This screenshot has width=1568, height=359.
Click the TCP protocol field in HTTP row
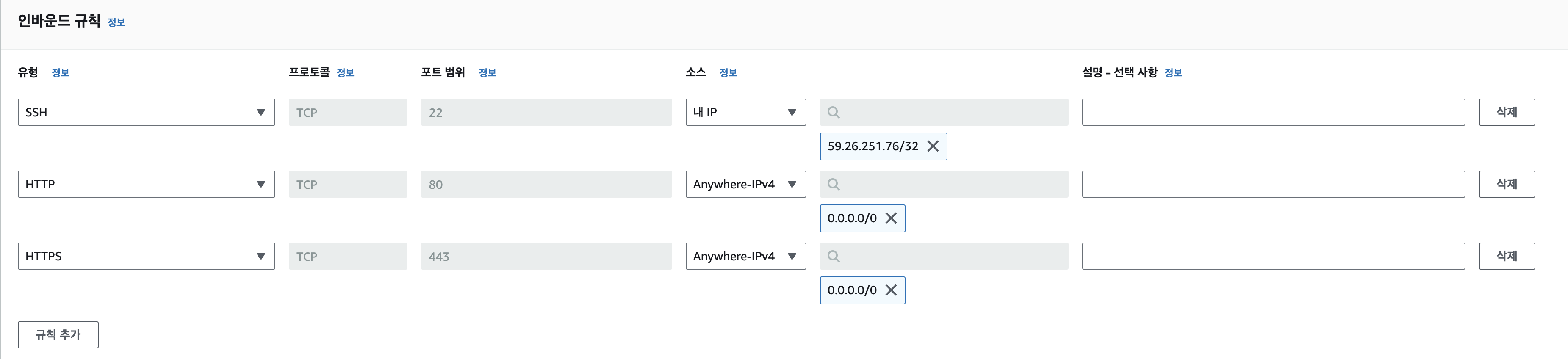pyautogui.click(x=348, y=184)
